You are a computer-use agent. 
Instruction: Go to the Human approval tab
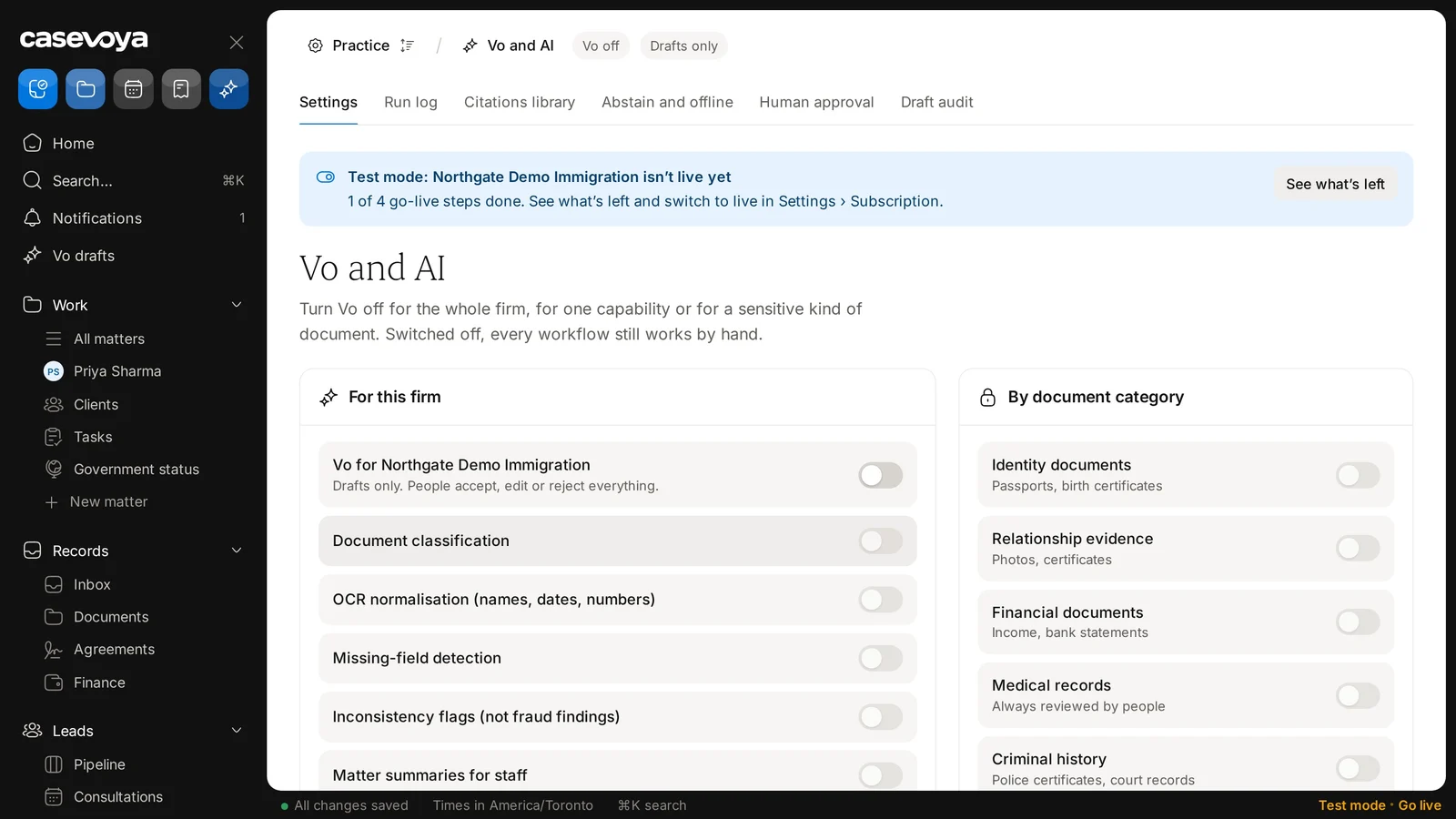816,102
